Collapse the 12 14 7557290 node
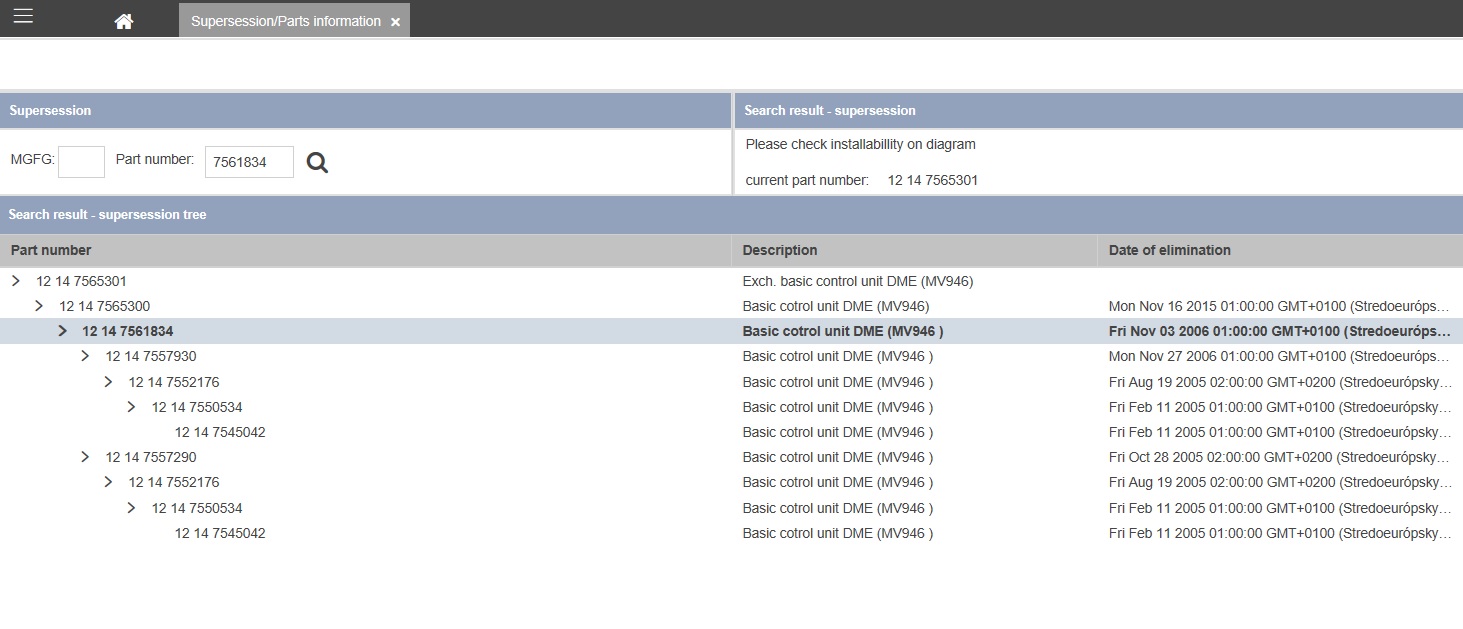The width and height of the screenshot is (1463, 629). click(85, 457)
